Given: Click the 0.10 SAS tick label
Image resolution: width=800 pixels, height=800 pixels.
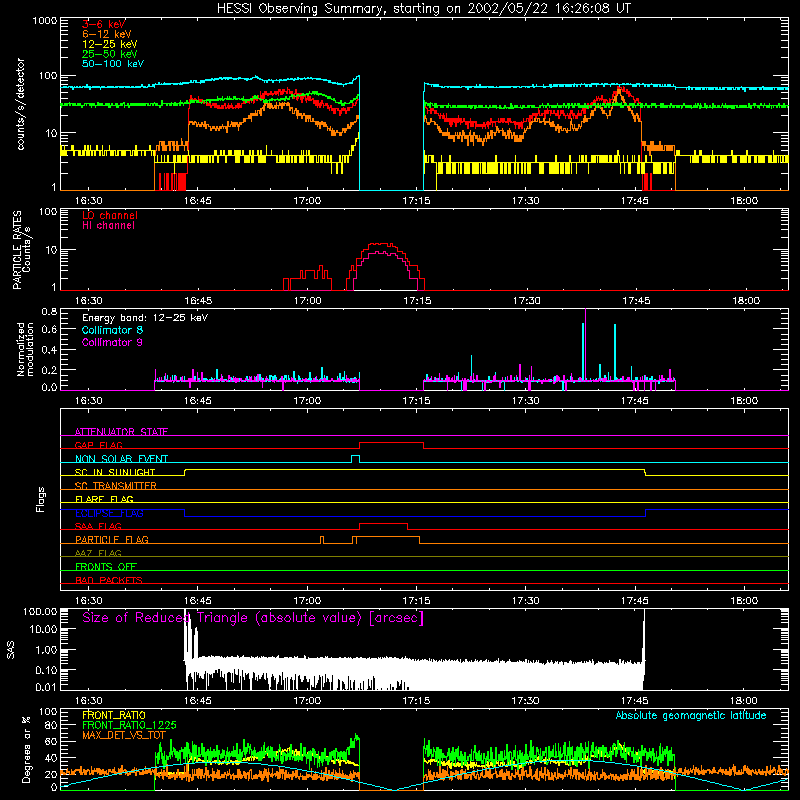Looking at the screenshot, I should pos(46,670).
